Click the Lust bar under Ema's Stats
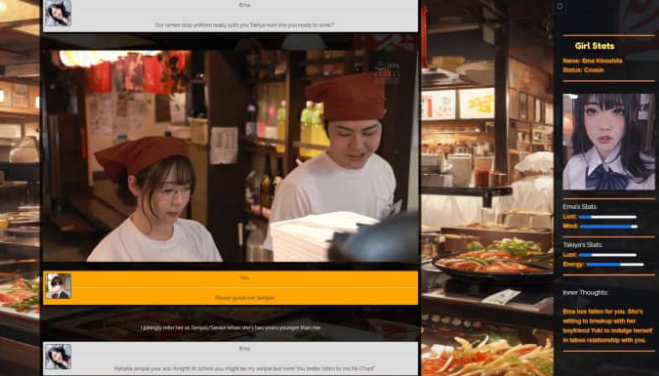659x376 pixels. (x=608, y=217)
